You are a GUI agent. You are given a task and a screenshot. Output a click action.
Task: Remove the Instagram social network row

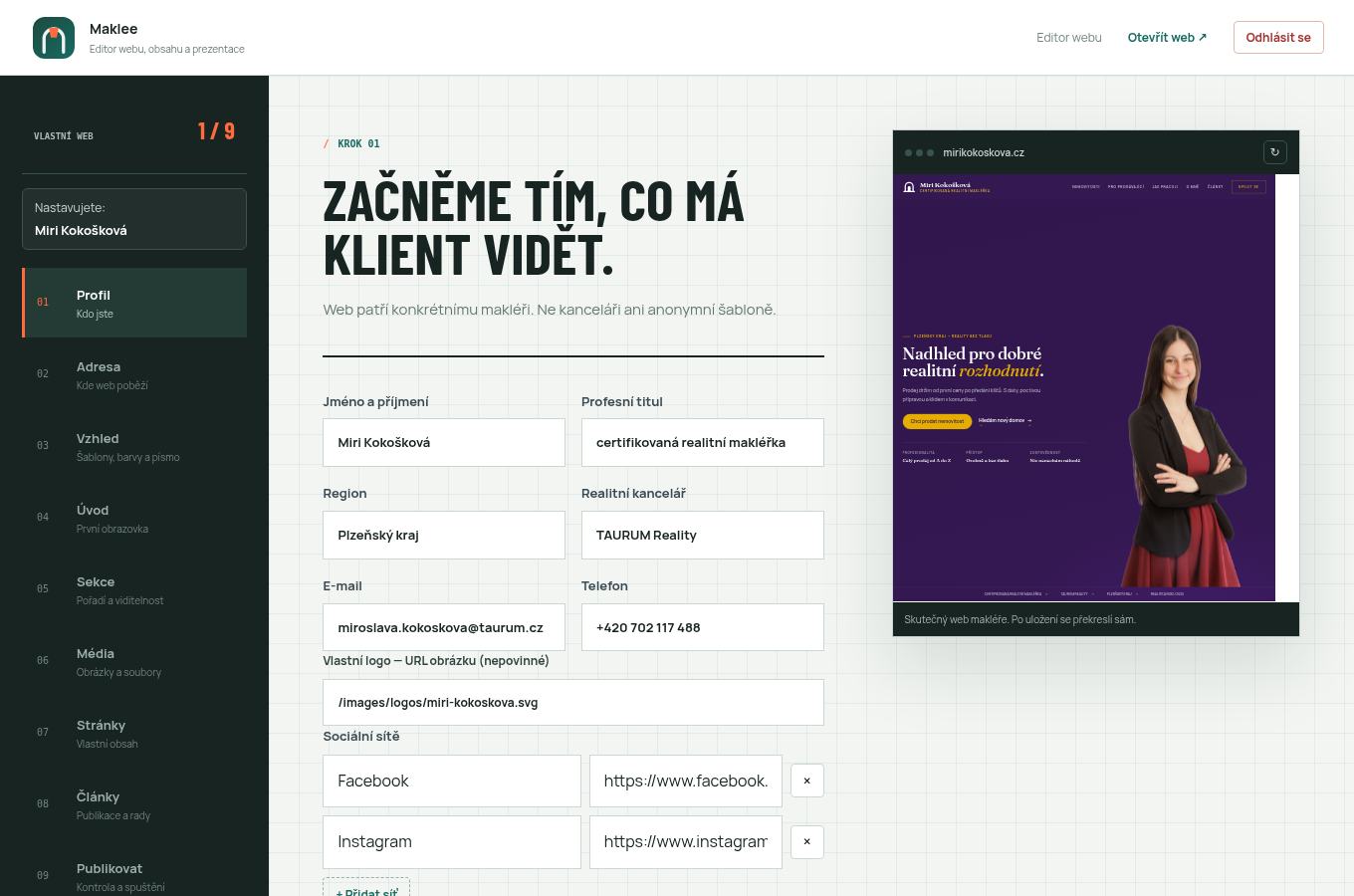[x=807, y=841]
